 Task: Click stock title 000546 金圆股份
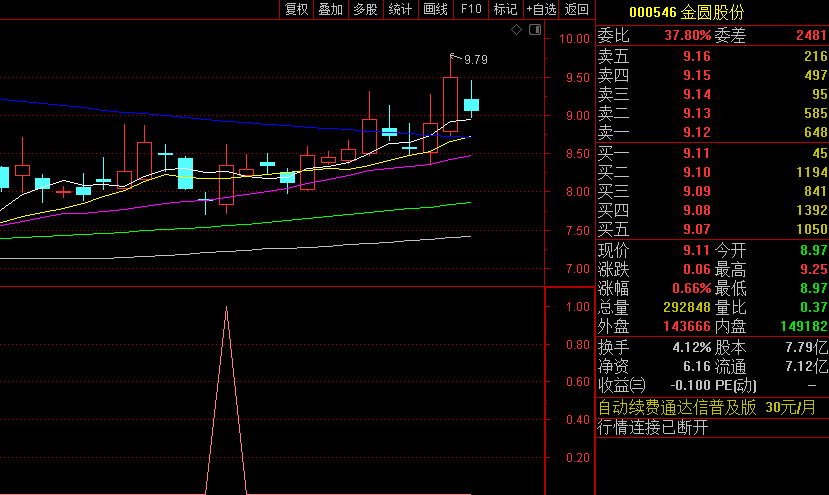(x=687, y=12)
